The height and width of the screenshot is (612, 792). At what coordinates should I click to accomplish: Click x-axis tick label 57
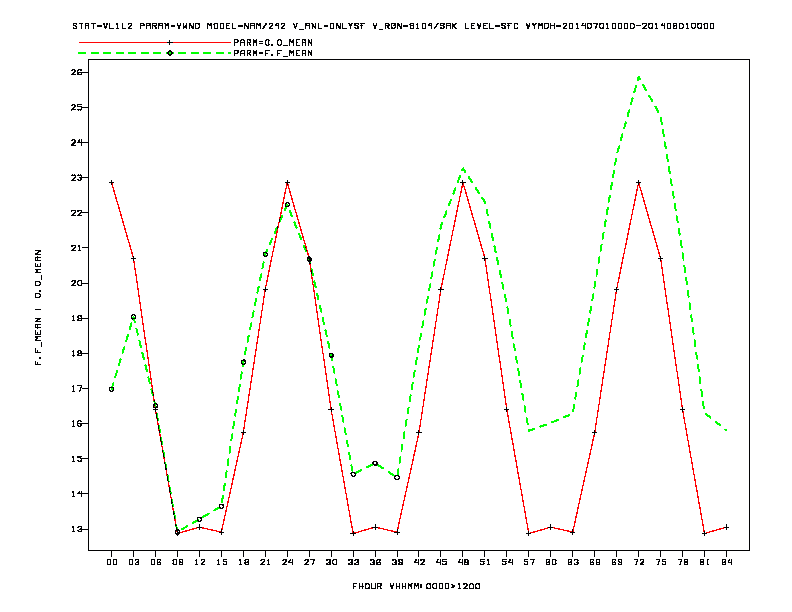pos(529,562)
